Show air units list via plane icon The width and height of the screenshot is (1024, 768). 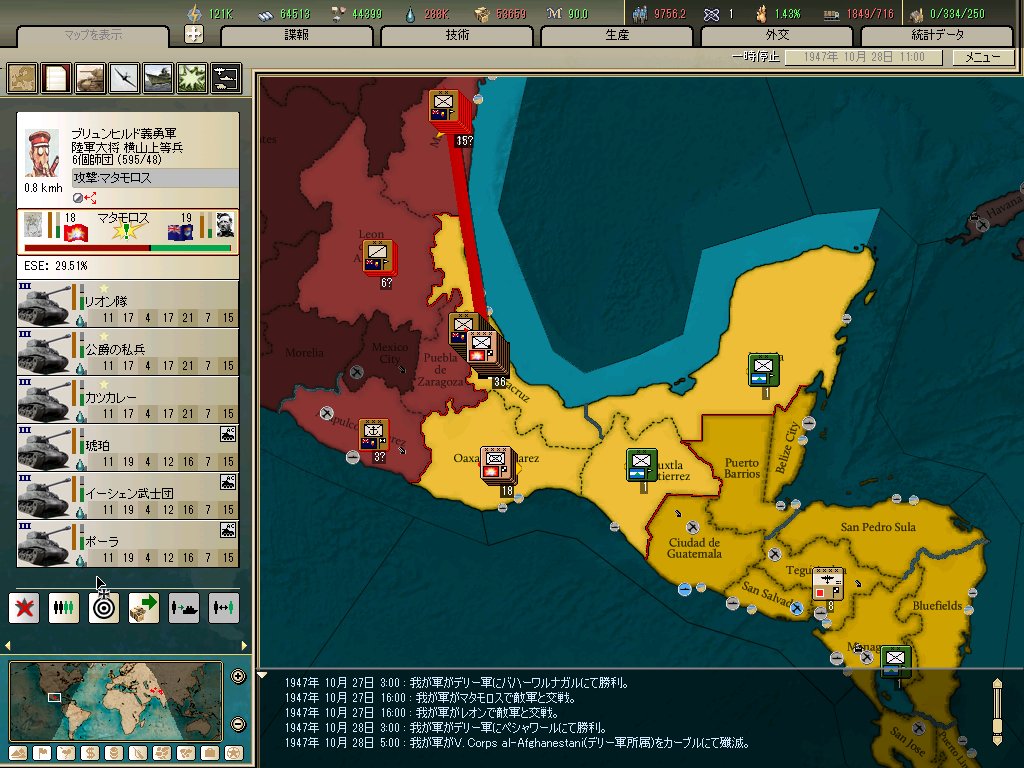click(x=124, y=78)
